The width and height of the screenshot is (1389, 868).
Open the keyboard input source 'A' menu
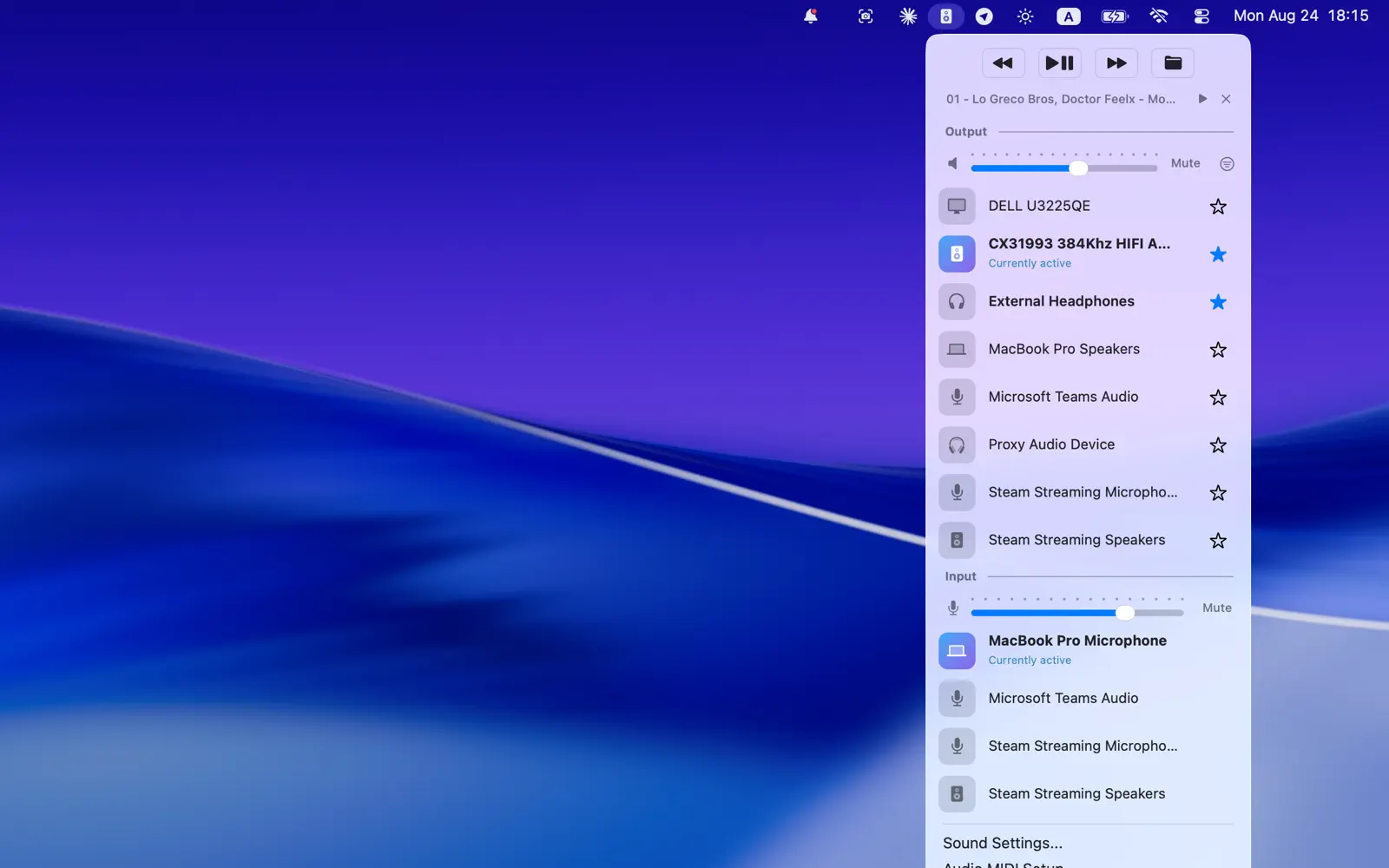tap(1069, 16)
